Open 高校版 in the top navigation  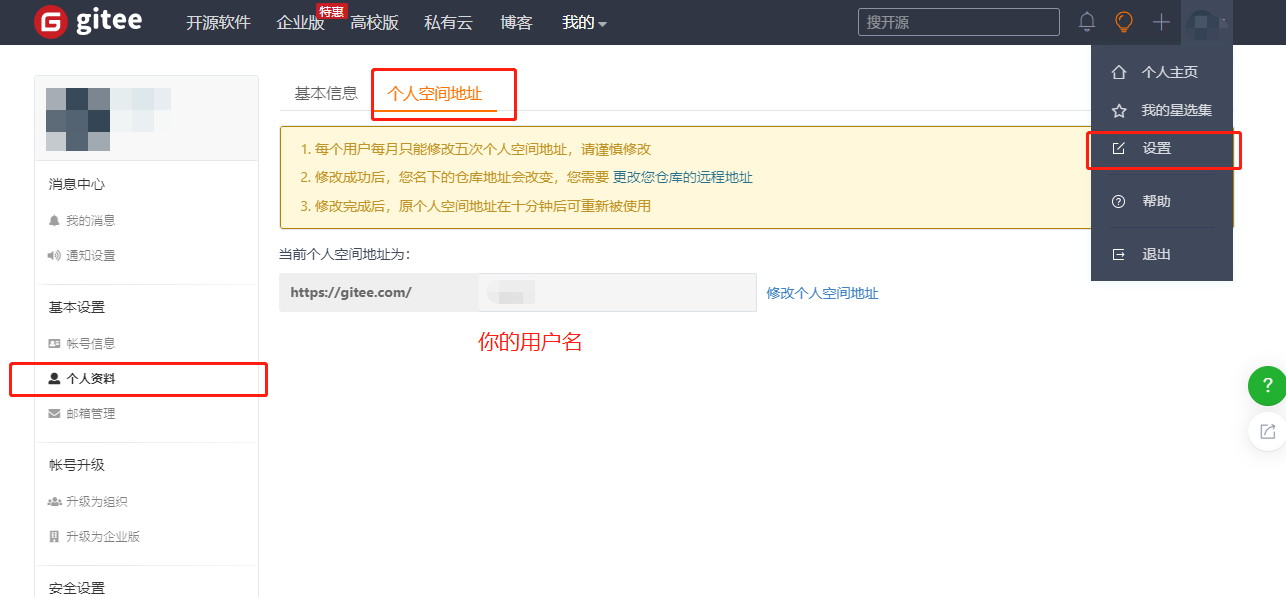coord(374,22)
